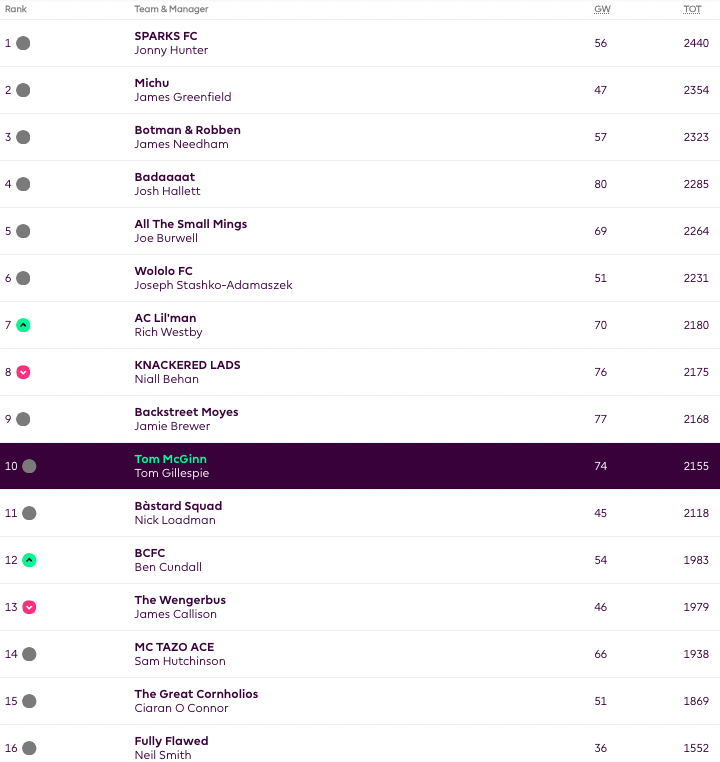The width and height of the screenshot is (720, 762).
Task: Click the Team & Manager column header
Action: 171,9
